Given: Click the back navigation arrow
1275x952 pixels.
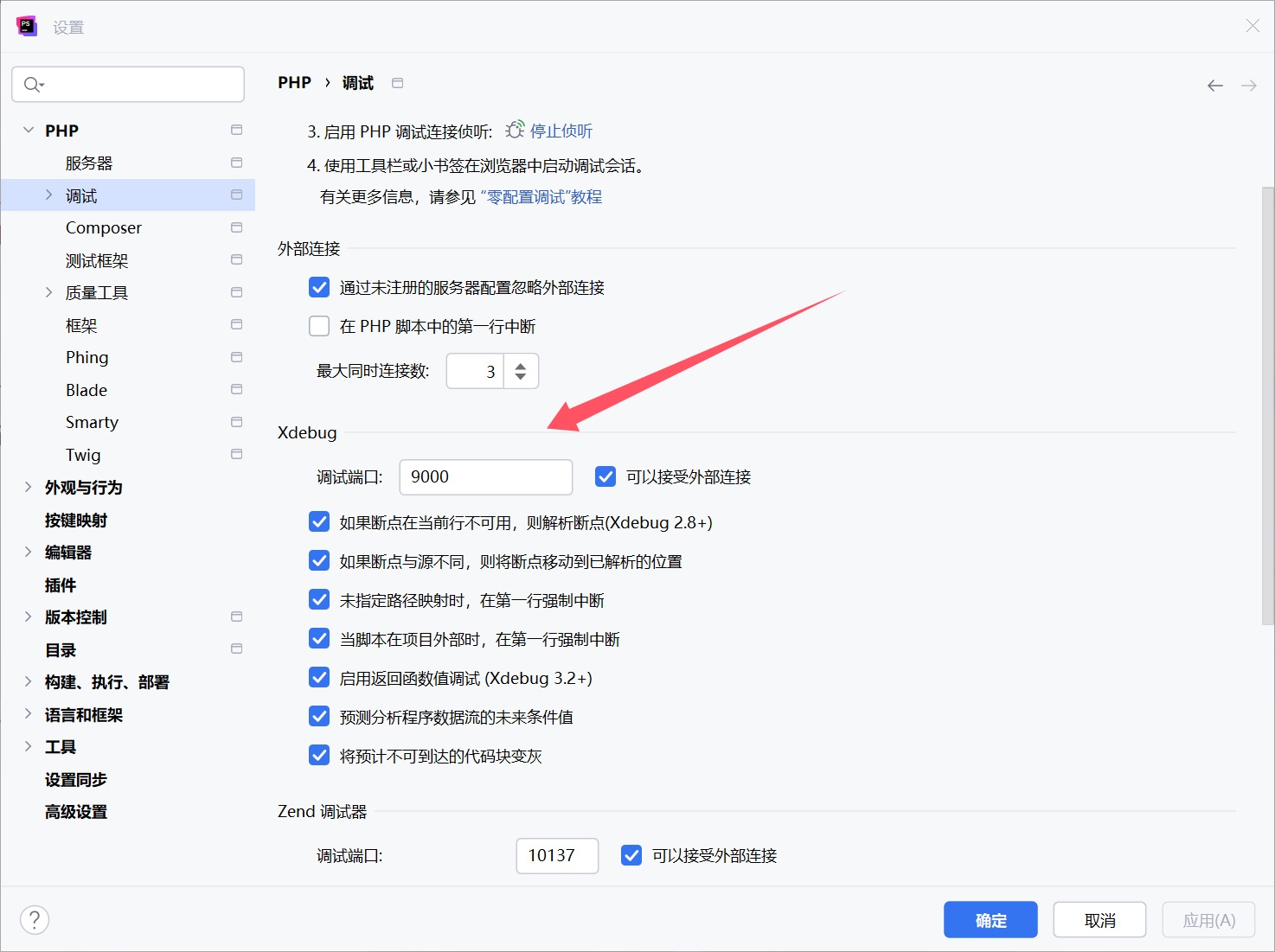Looking at the screenshot, I should (x=1215, y=86).
